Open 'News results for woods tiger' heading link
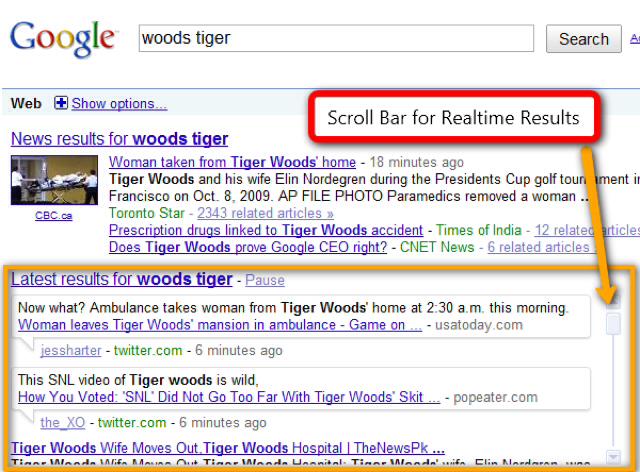Image resolution: width=640 pixels, height=472 pixels. point(119,139)
